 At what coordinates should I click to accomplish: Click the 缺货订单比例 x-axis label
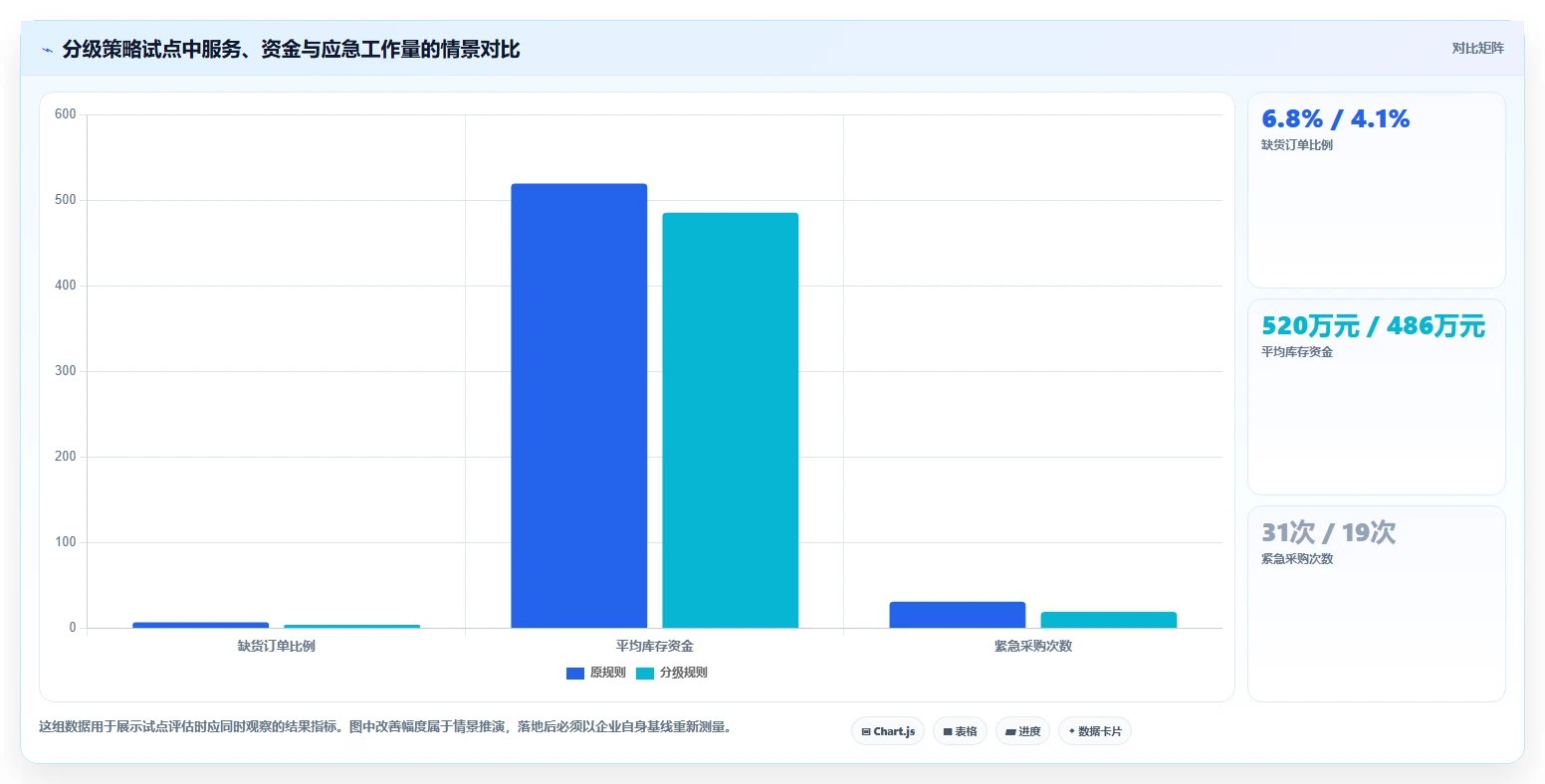click(277, 646)
